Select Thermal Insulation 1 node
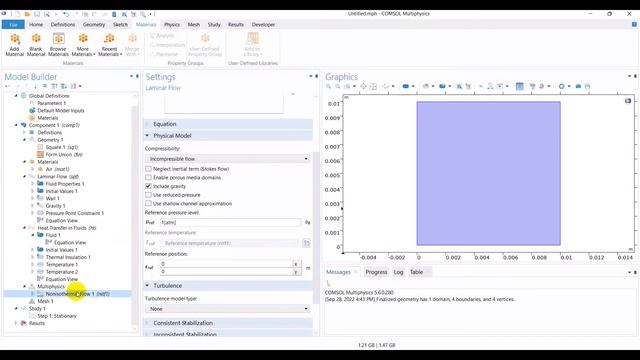Viewport: 640px width, 360px height. click(x=68, y=257)
